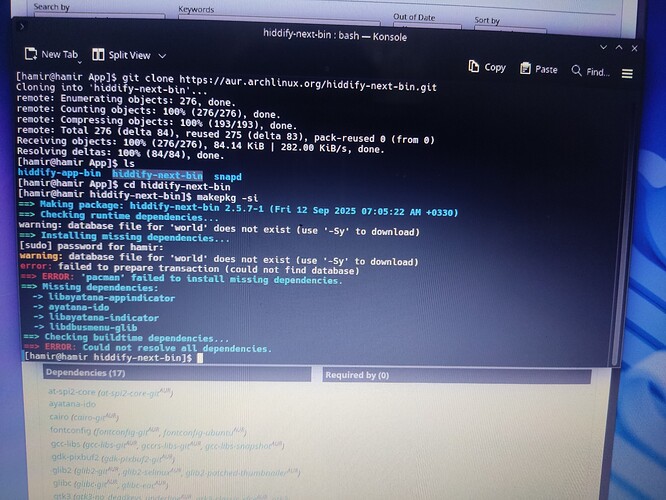Open the 'fontconfig' dependency link
666x500 pixels.
(71, 430)
